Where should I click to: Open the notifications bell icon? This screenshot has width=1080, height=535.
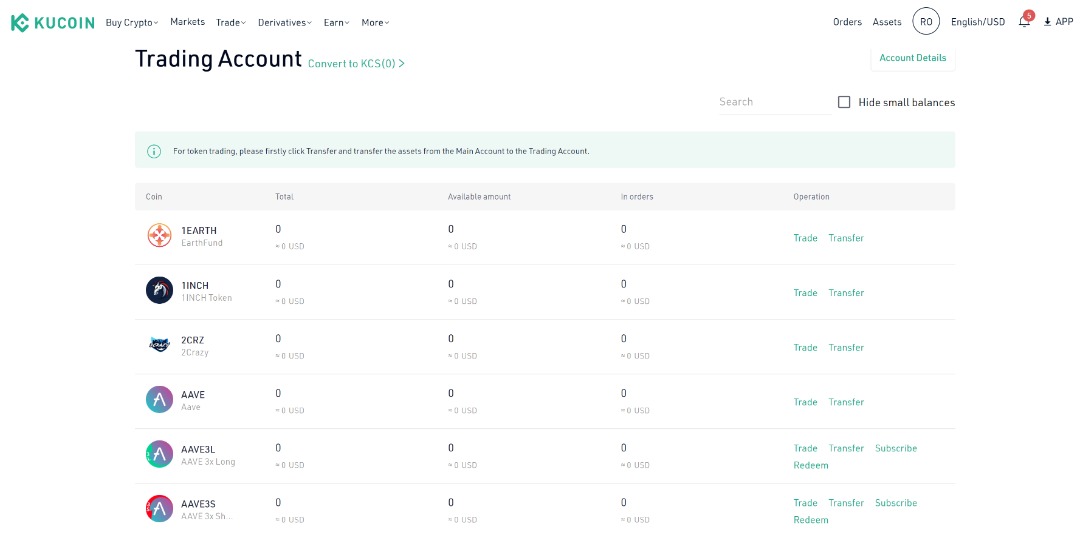pyautogui.click(x=1024, y=22)
